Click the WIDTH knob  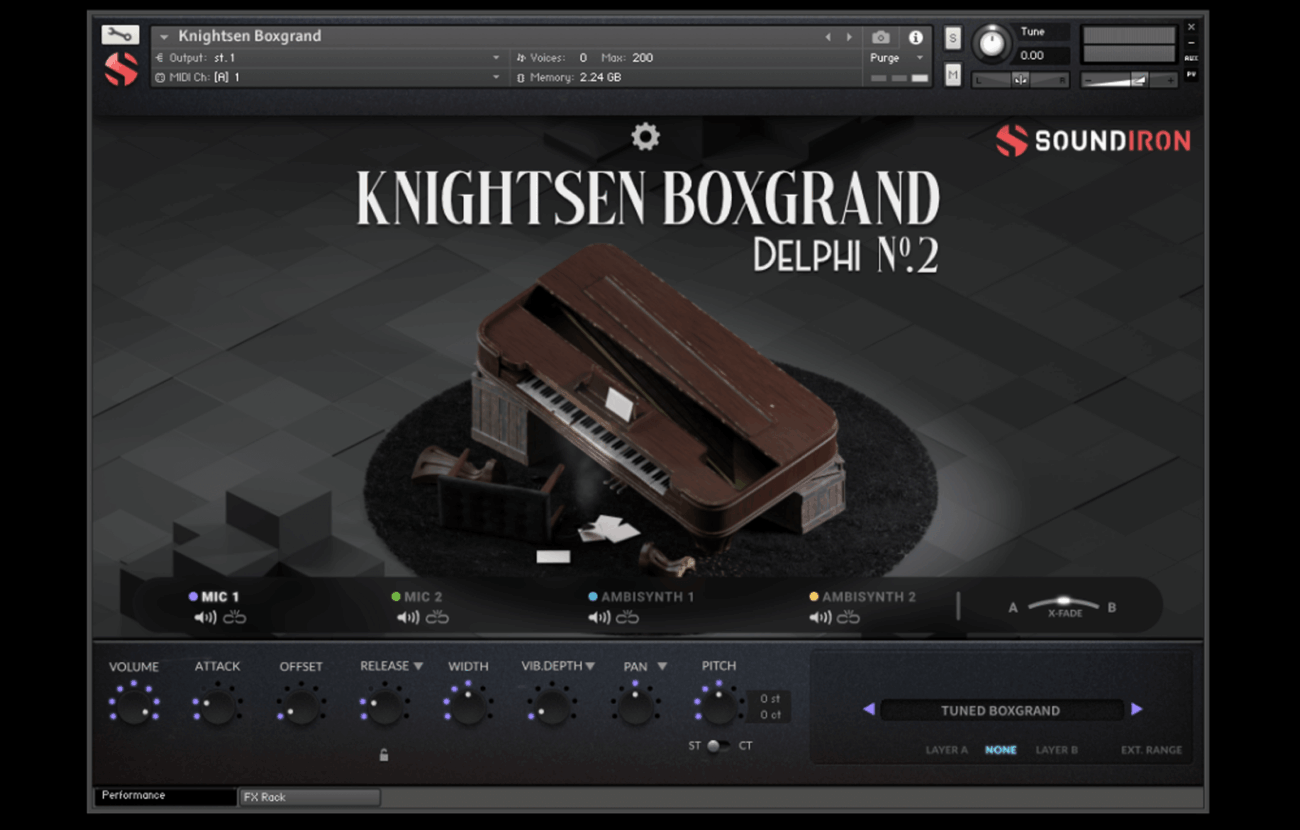(x=468, y=708)
